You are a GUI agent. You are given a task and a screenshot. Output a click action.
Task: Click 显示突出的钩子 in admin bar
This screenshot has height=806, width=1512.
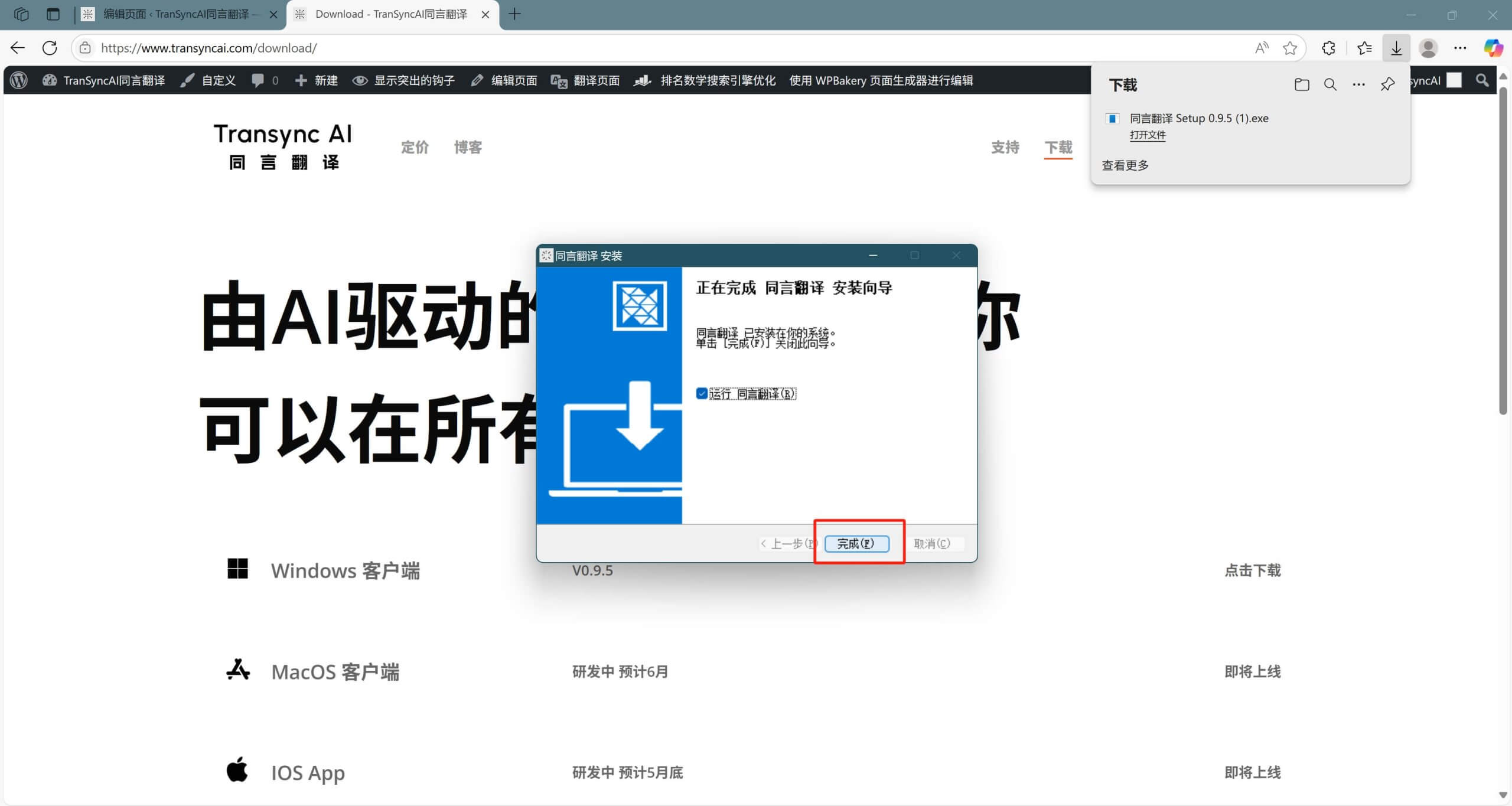point(404,80)
